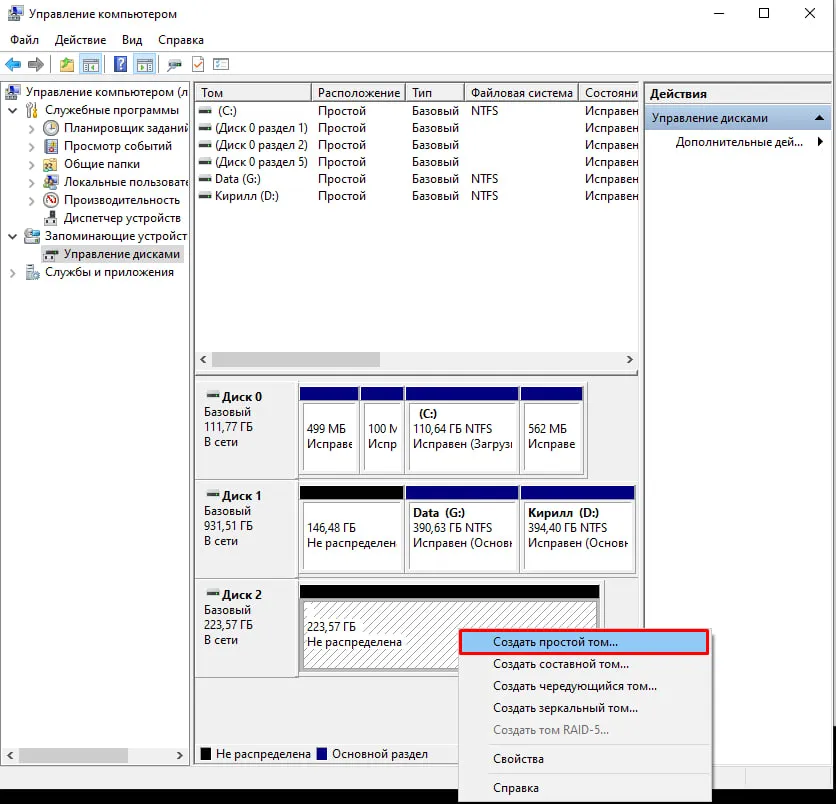Collapse the Управление дисками actions section

[819, 118]
